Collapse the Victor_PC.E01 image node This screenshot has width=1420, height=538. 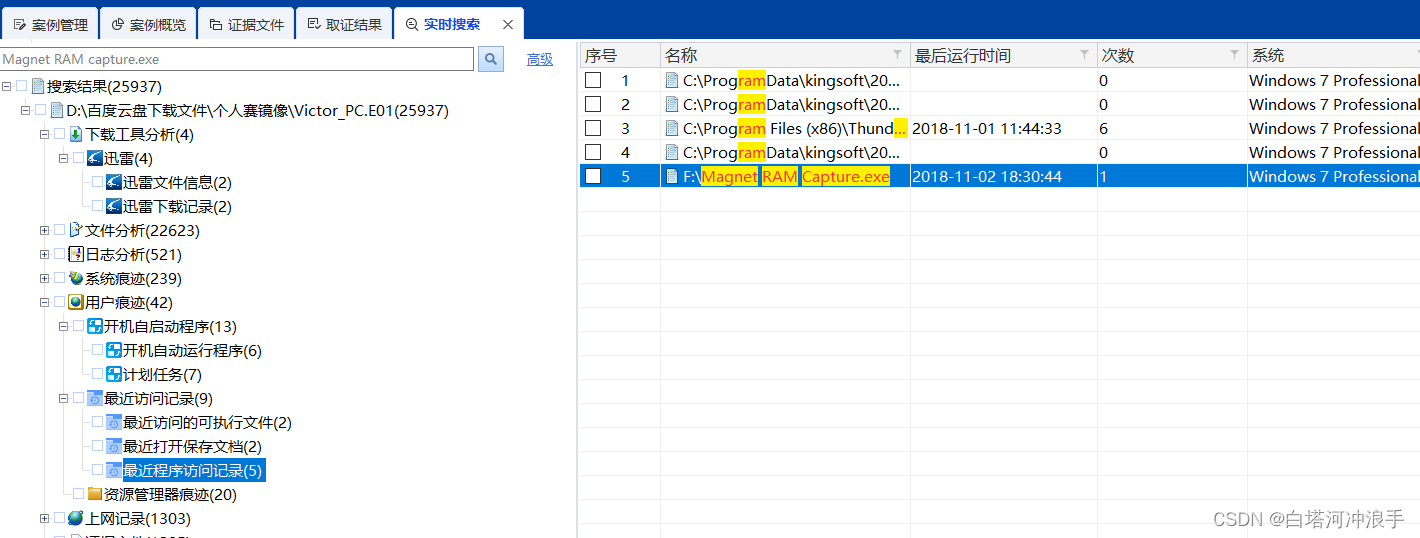pyautogui.click(x=25, y=111)
